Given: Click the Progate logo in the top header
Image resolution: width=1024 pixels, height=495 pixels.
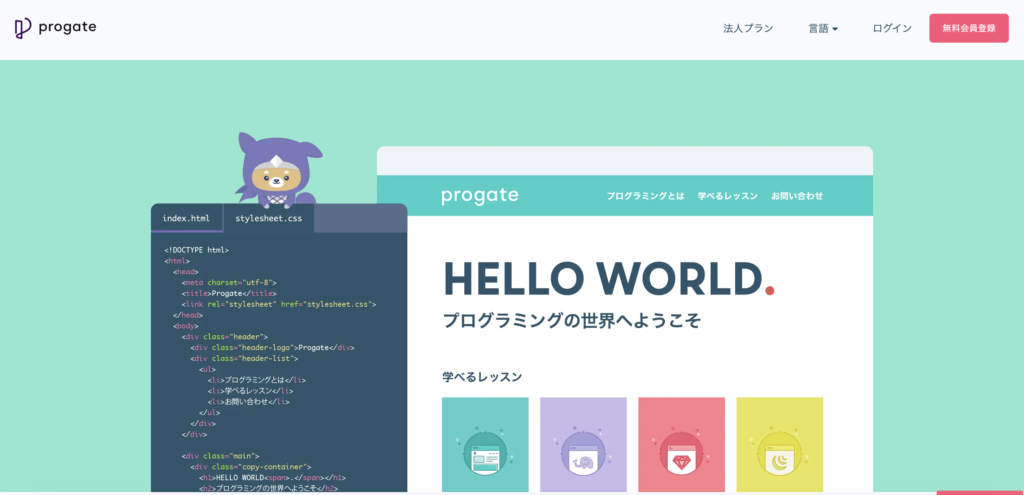Looking at the screenshot, I should tap(56, 28).
